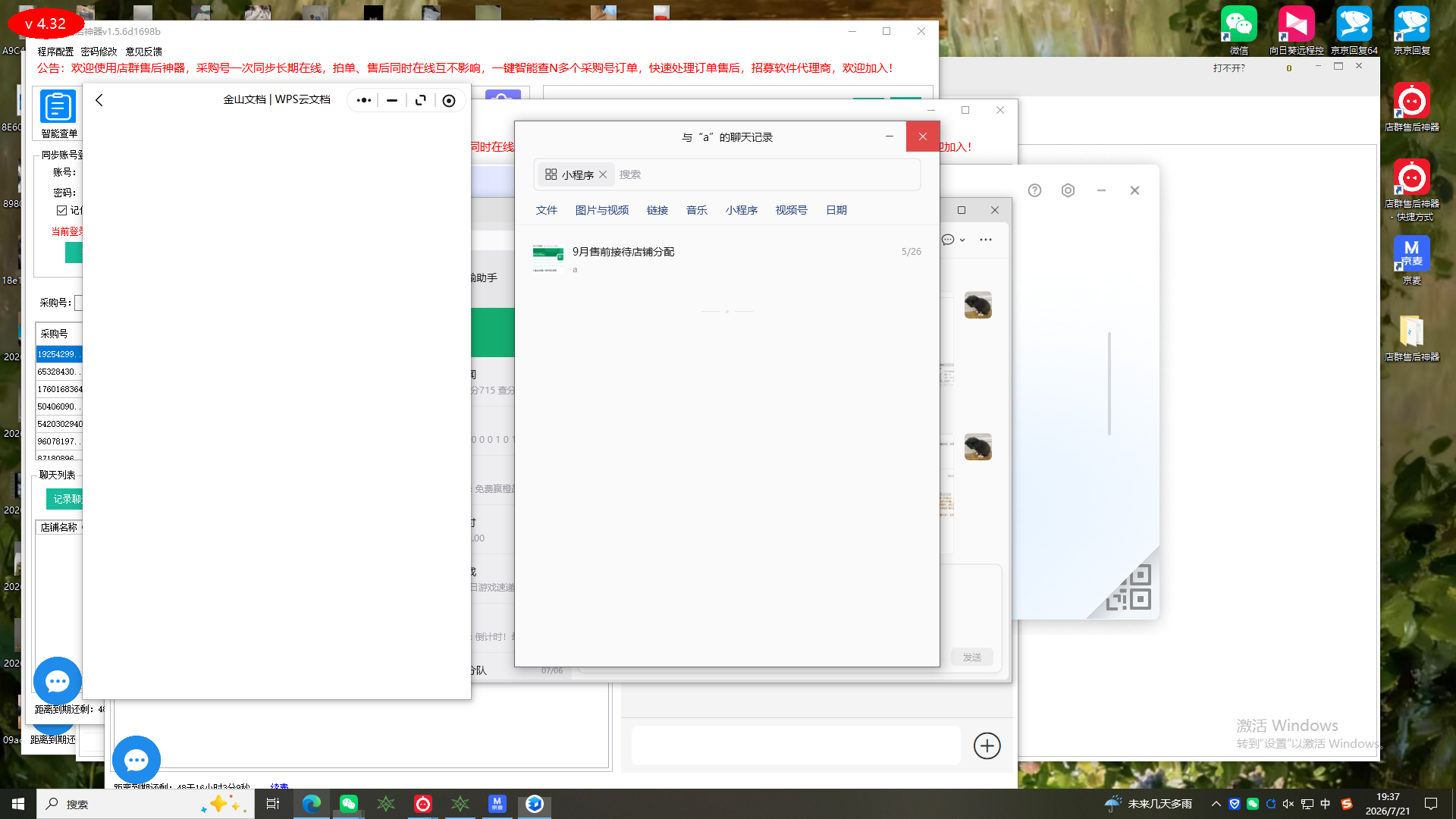
Task: Click the circled plus button beside message box
Action: point(987,745)
